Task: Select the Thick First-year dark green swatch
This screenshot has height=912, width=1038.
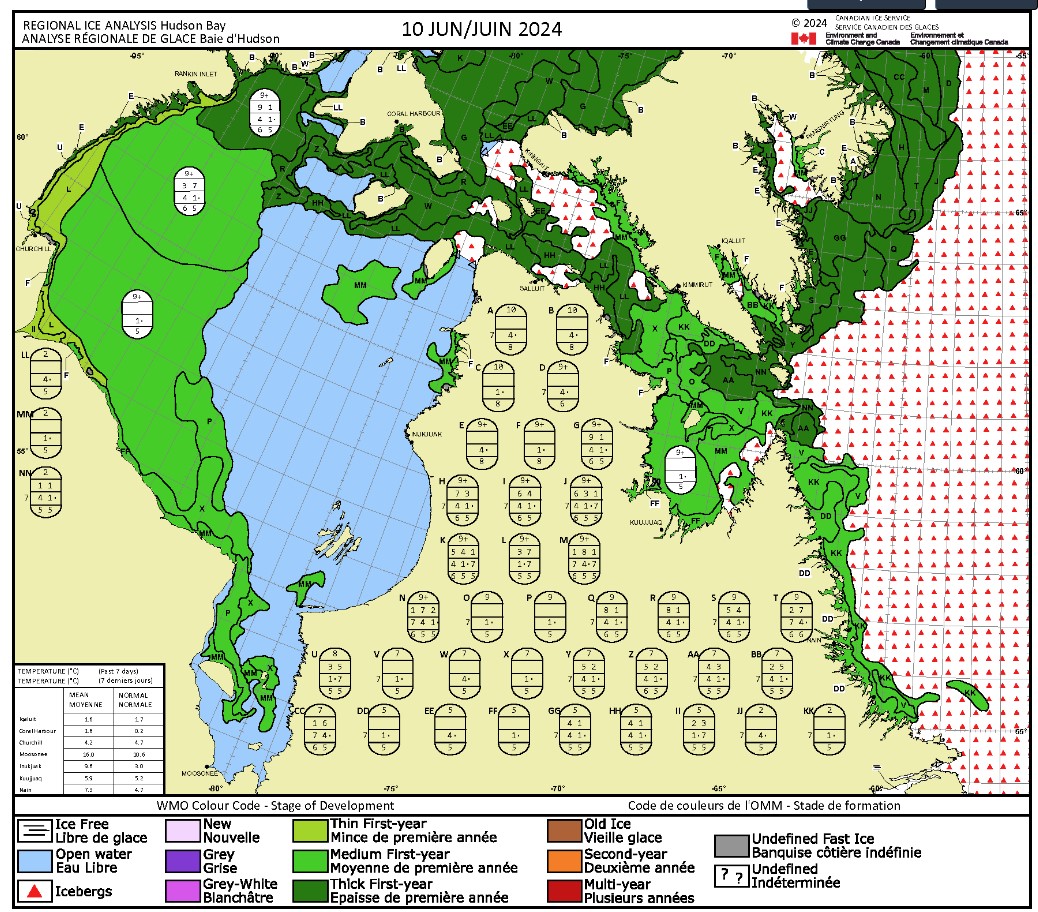Action: [310, 889]
